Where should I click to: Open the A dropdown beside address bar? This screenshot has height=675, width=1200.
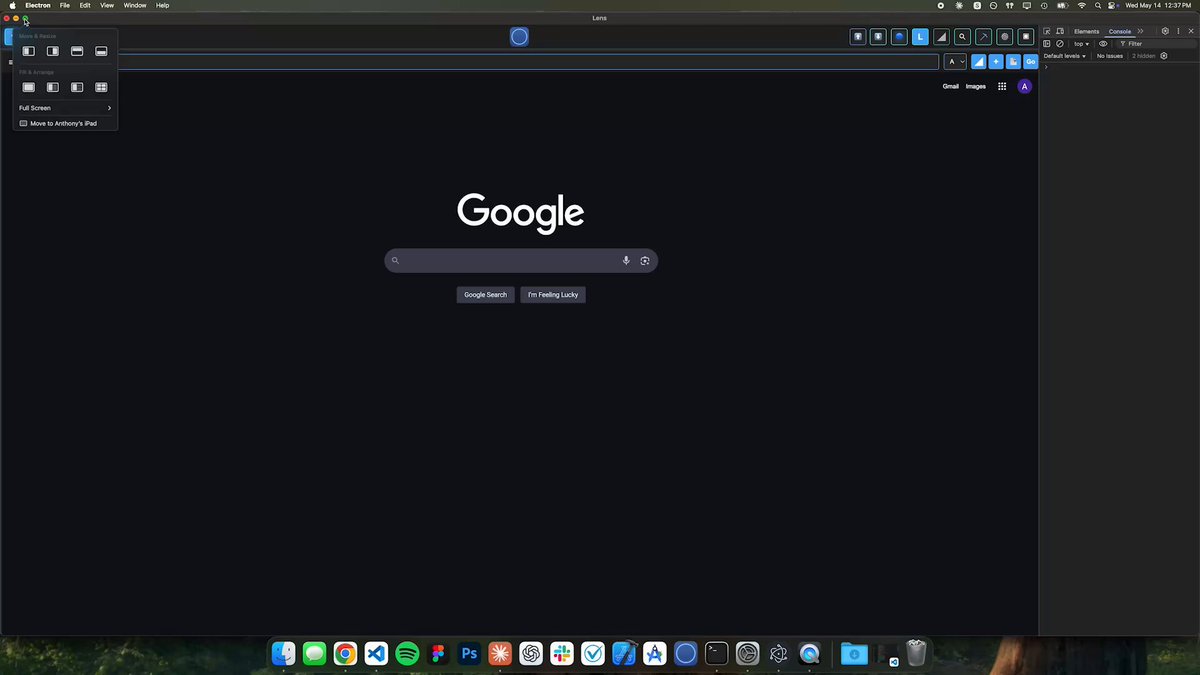coord(956,62)
